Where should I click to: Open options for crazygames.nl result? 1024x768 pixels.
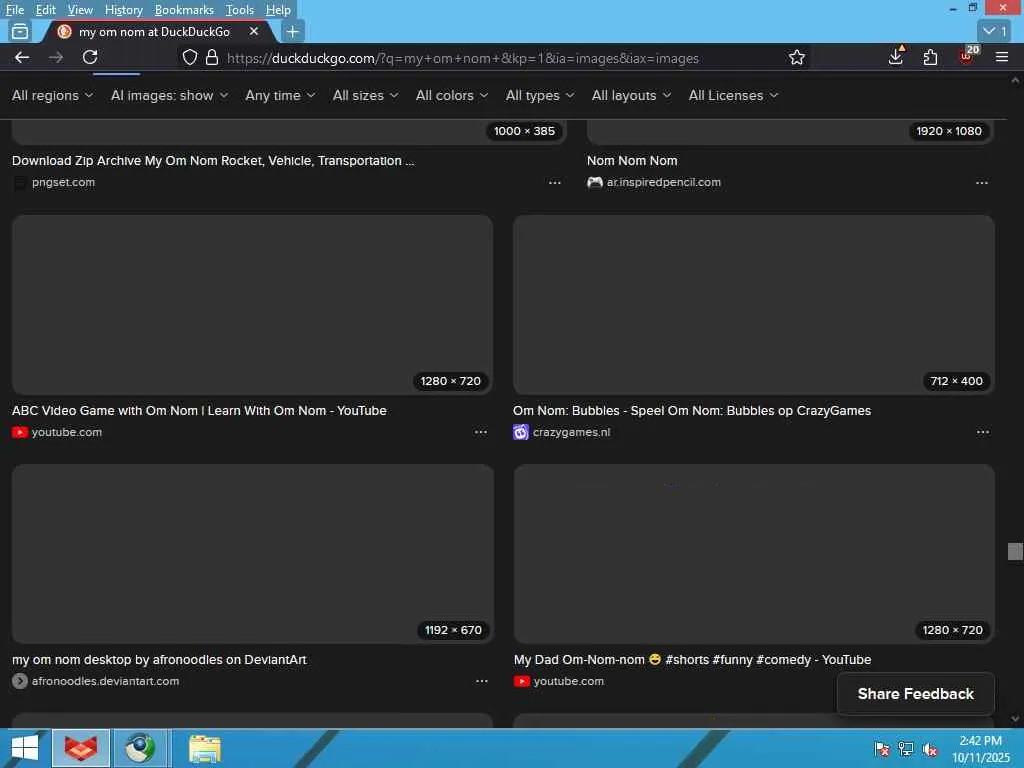pyautogui.click(x=983, y=432)
